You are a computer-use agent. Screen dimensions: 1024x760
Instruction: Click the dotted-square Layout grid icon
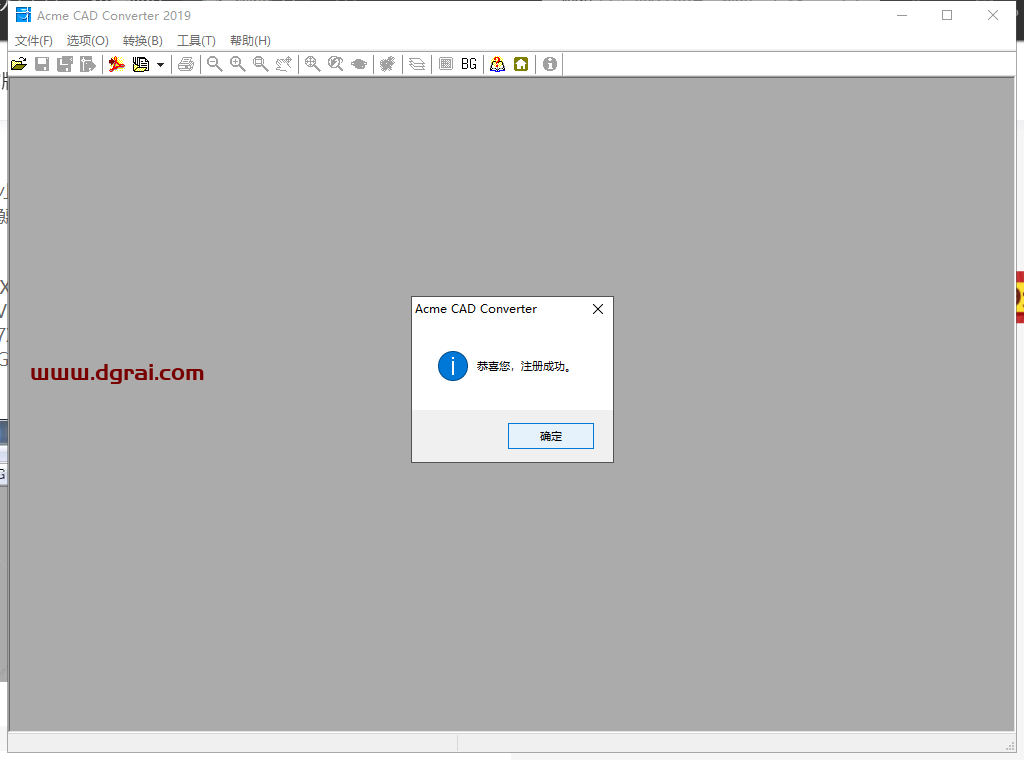445,64
